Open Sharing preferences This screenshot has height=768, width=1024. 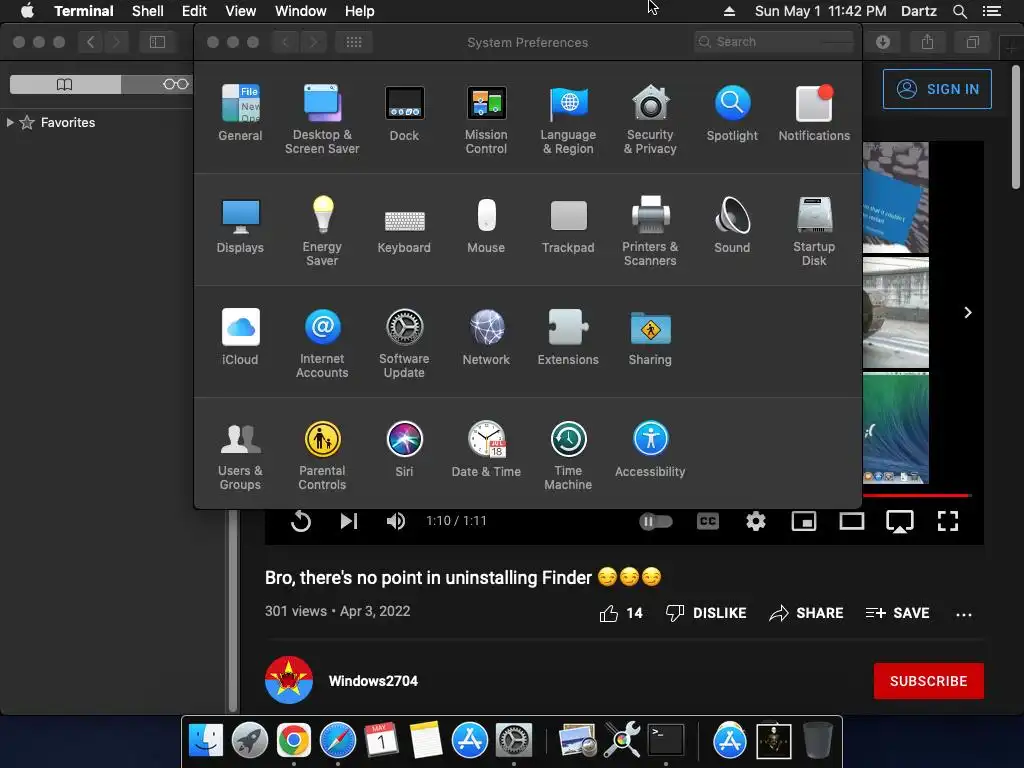pyautogui.click(x=650, y=337)
